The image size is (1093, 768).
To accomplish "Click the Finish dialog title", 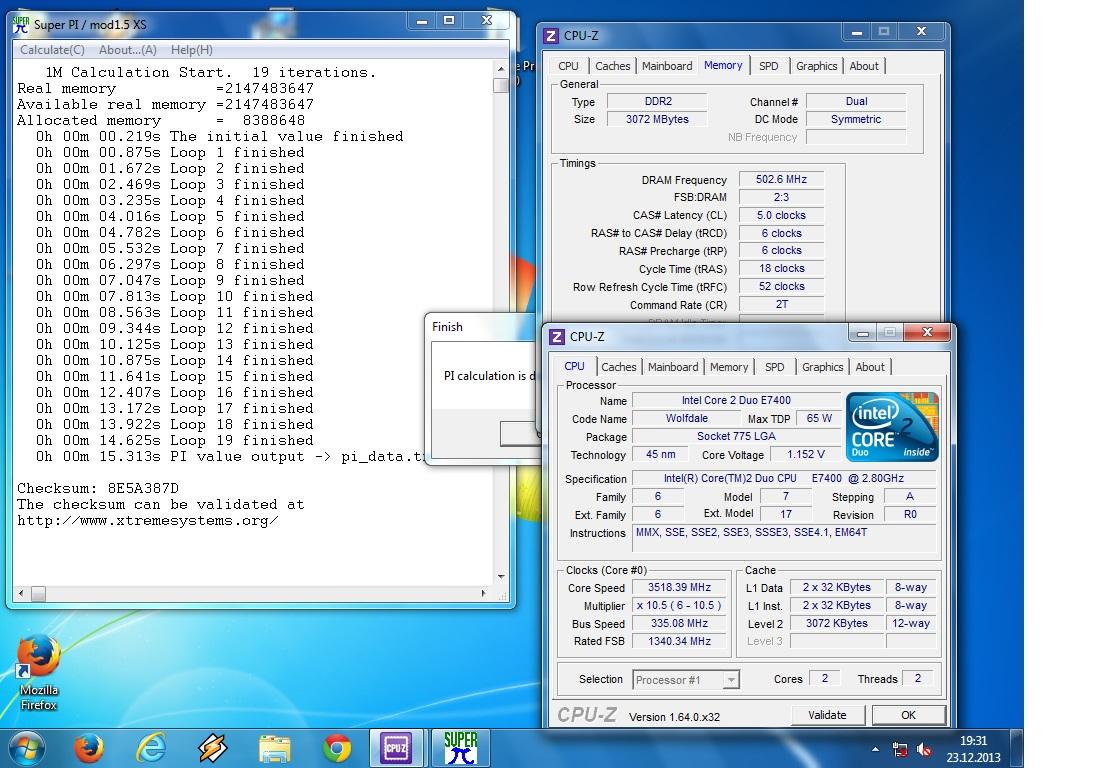I will pyautogui.click(x=447, y=327).
